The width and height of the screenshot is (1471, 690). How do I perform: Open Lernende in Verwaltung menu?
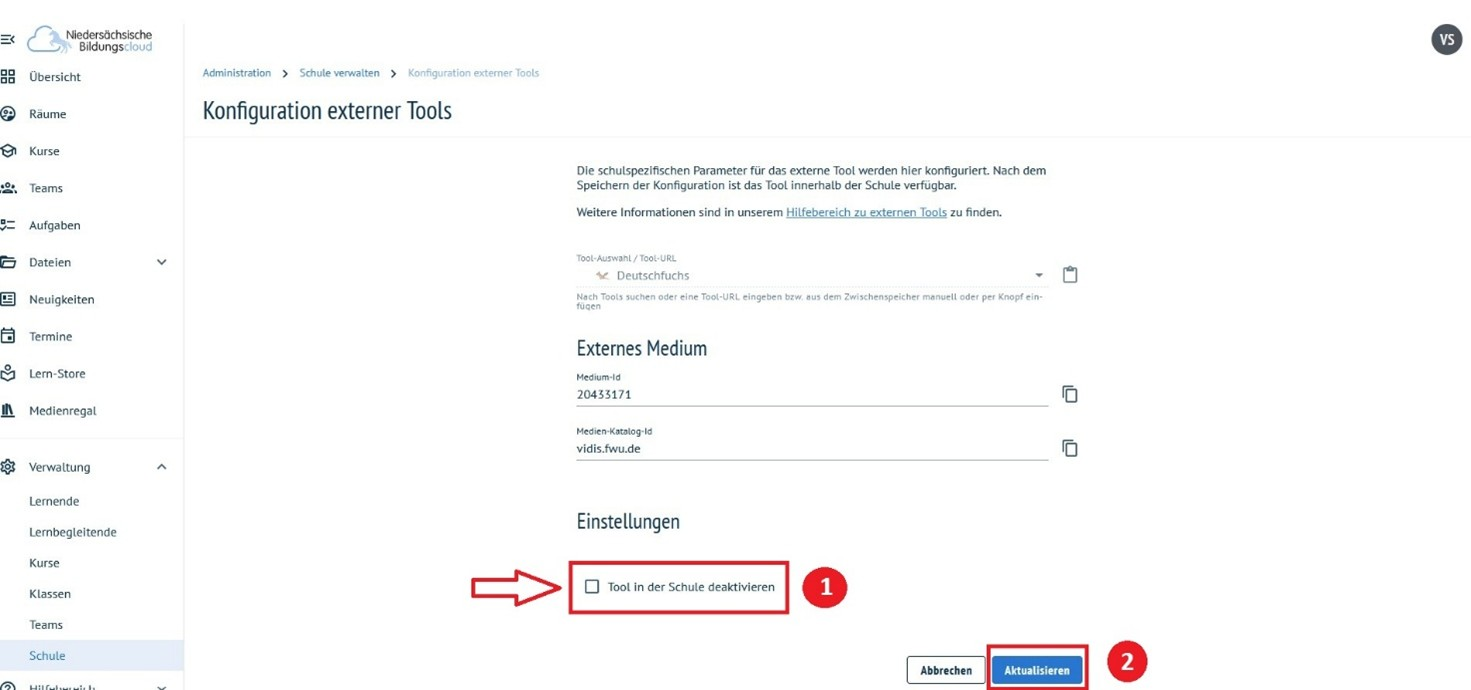[54, 501]
